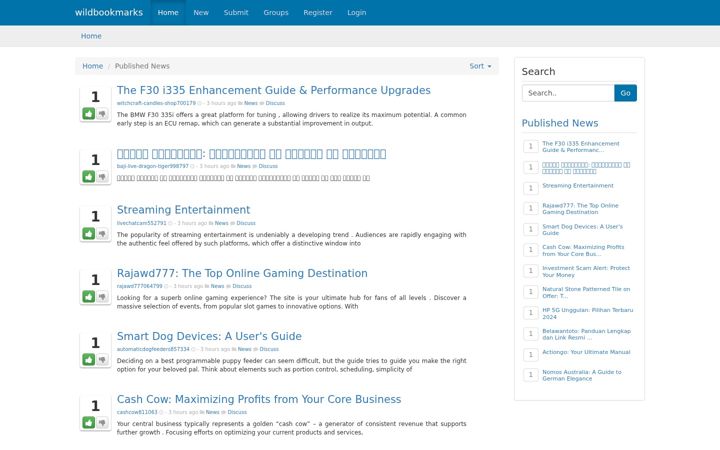Screen dimensions: 720x450
Task: Click News category under Smart Dog Devices story
Action: coord(244,349)
